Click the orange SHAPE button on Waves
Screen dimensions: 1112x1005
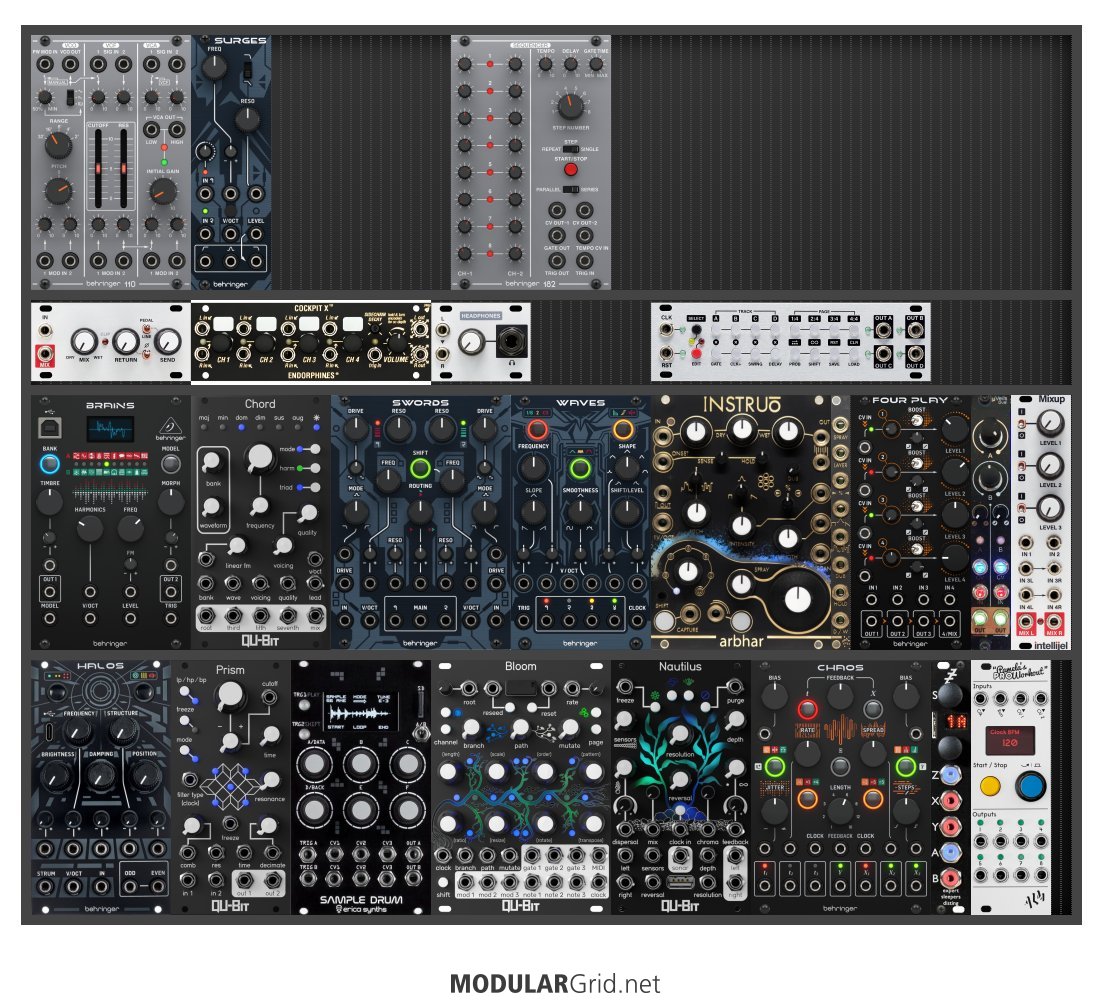click(x=623, y=430)
